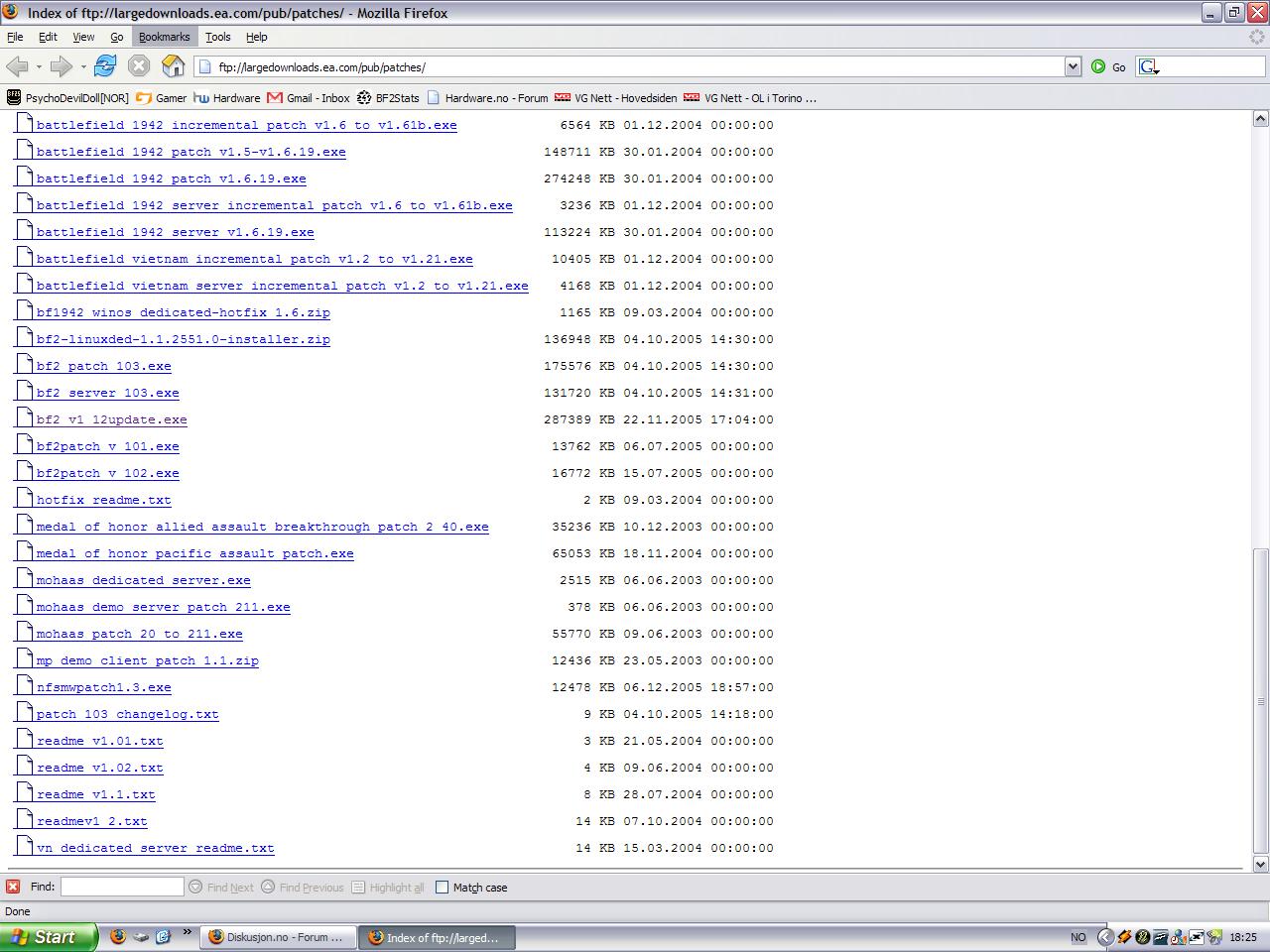Click mohaas_dedicated_server.exe link
Image resolution: width=1270 pixels, height=952 pixels.
point(143,580)
